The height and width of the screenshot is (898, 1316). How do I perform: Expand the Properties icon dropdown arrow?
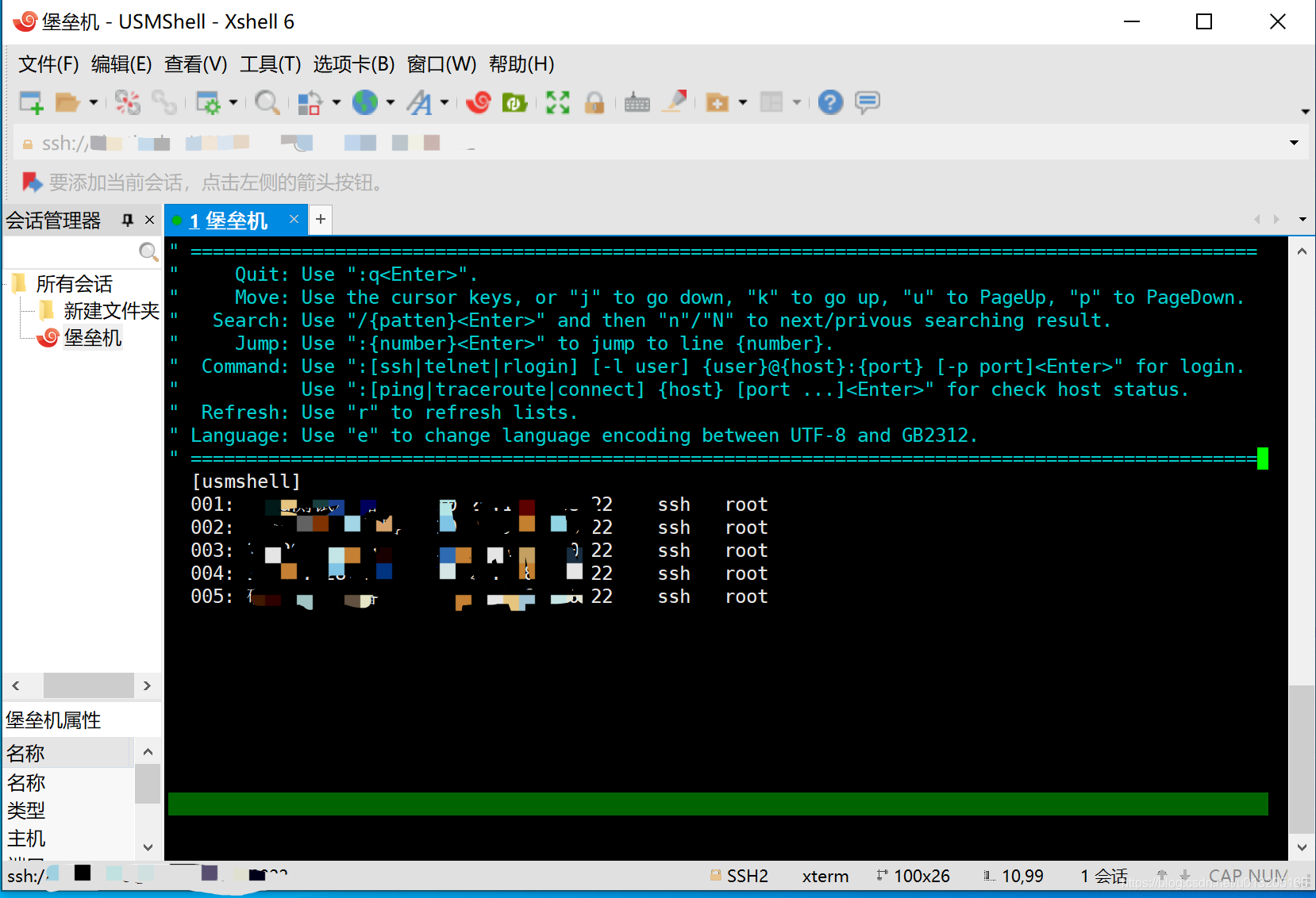[x=233, y=102]
